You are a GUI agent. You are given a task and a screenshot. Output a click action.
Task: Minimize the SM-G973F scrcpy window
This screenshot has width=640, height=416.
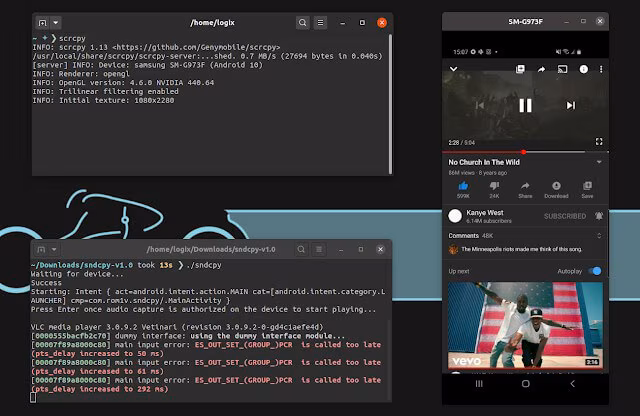566,22
